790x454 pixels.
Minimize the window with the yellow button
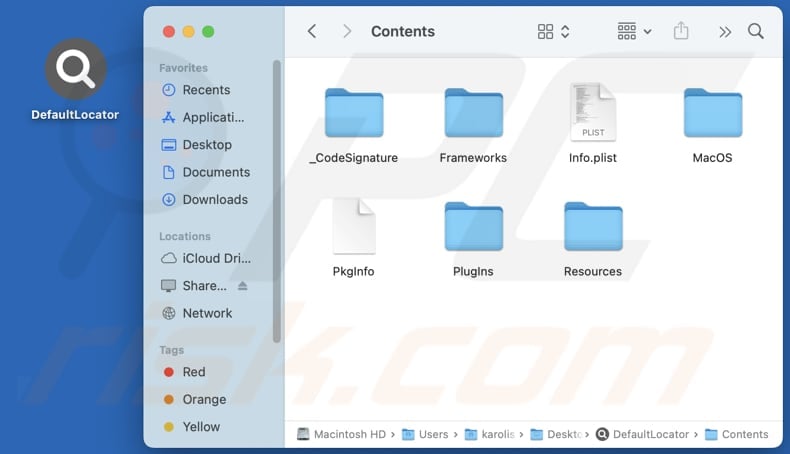coord(188,32)
